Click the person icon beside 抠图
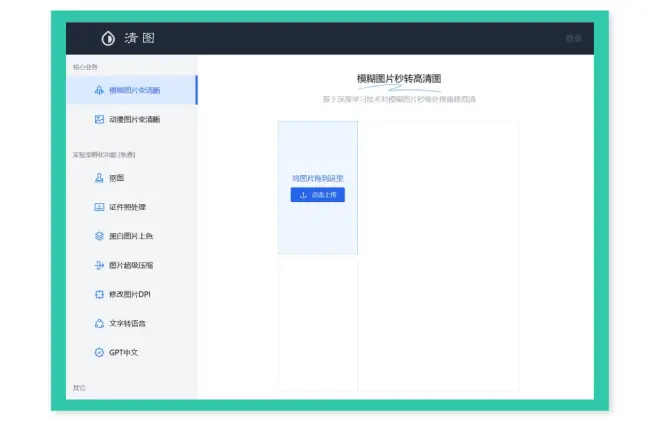 [x=99, y=178]
